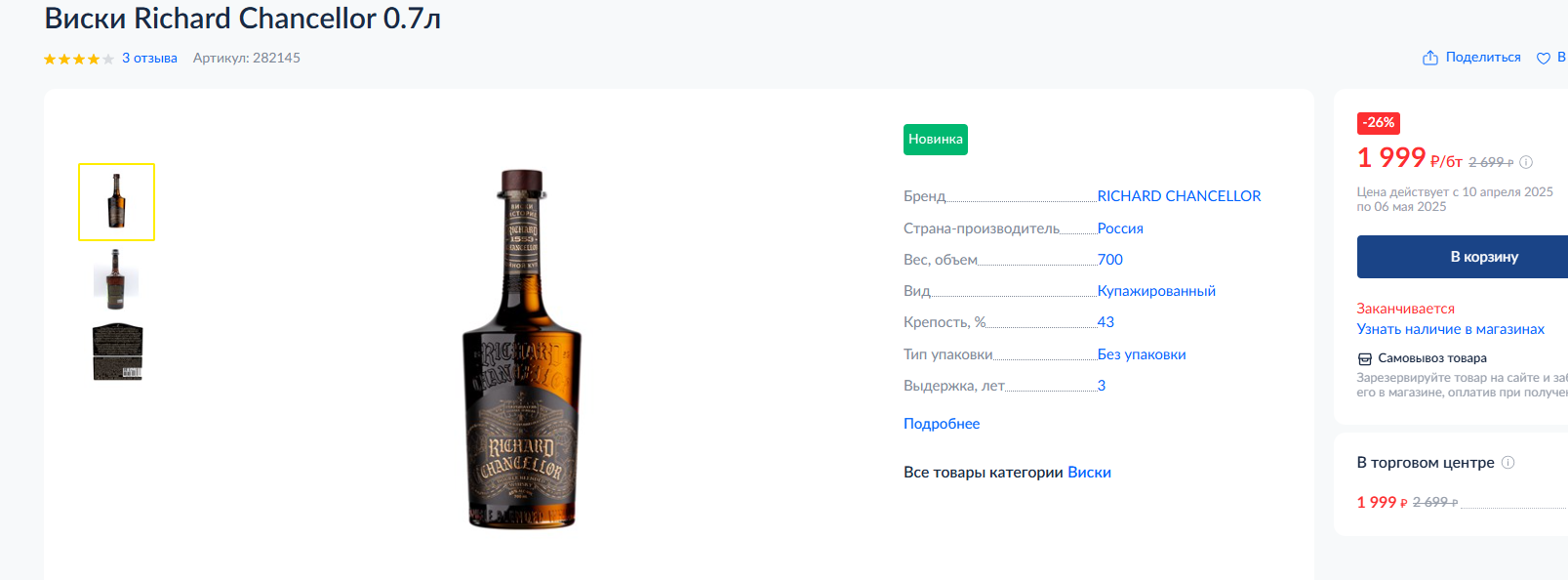
Task: Click В торговом центре heading
Action: point(1426,462)
